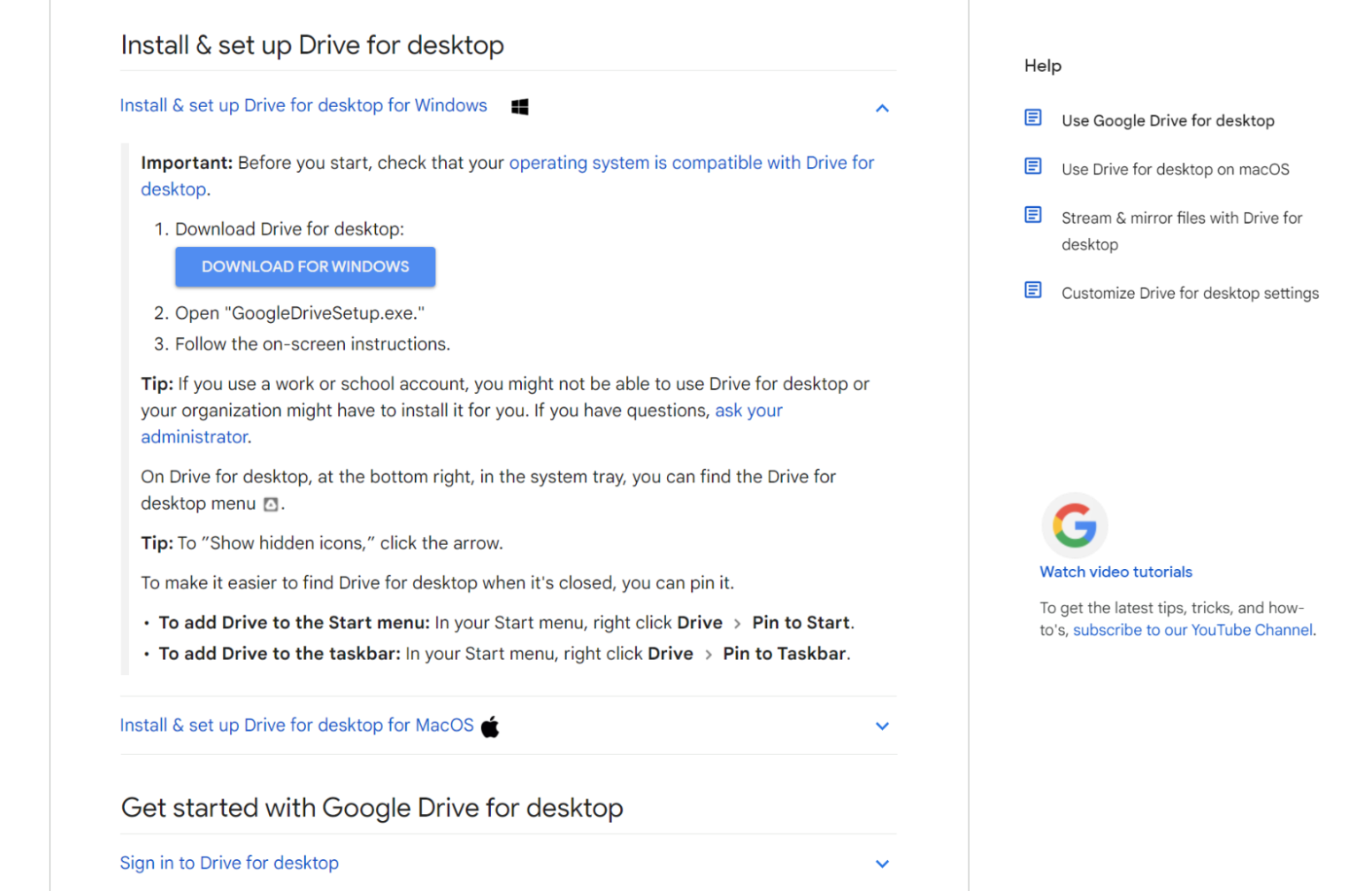Open operating system compatibility link
Viewport: 1372px width, 891px height.
tap(691, 163)
